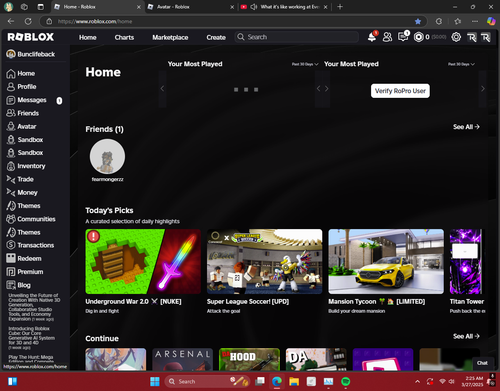This screenshot has height=391, width=500.
Task: Open friend fearmongerzz avatar
Action: tap(107, 157)
